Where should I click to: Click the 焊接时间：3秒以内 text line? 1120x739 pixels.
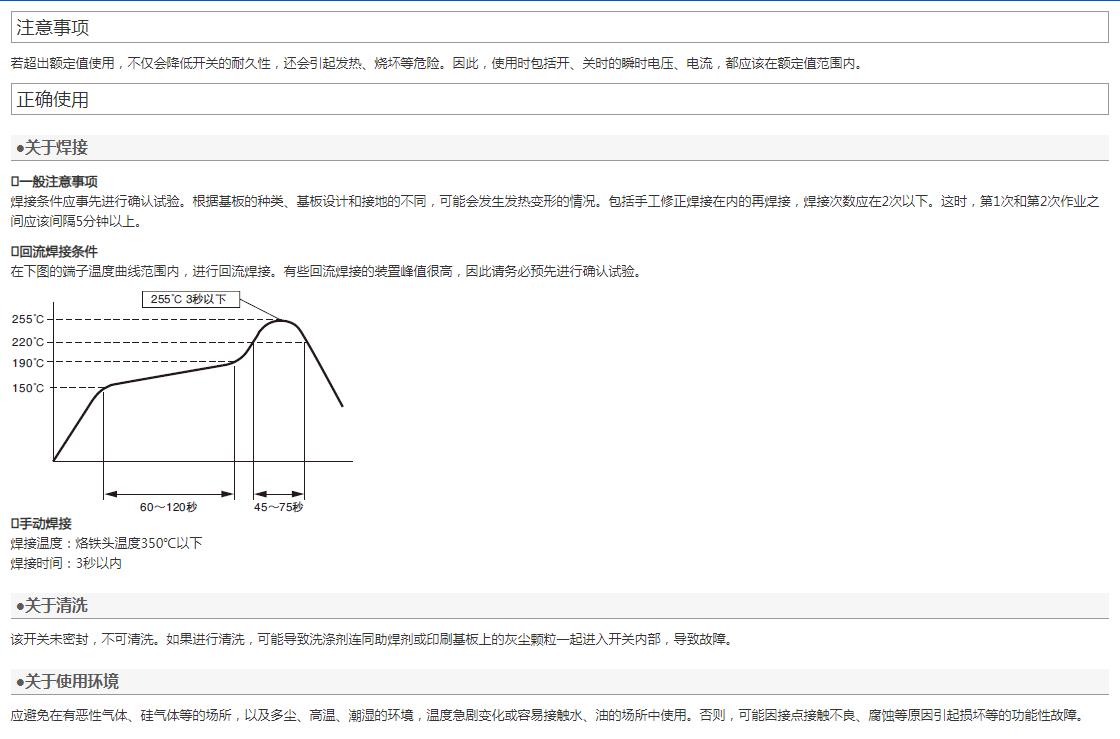click(67, 564)
